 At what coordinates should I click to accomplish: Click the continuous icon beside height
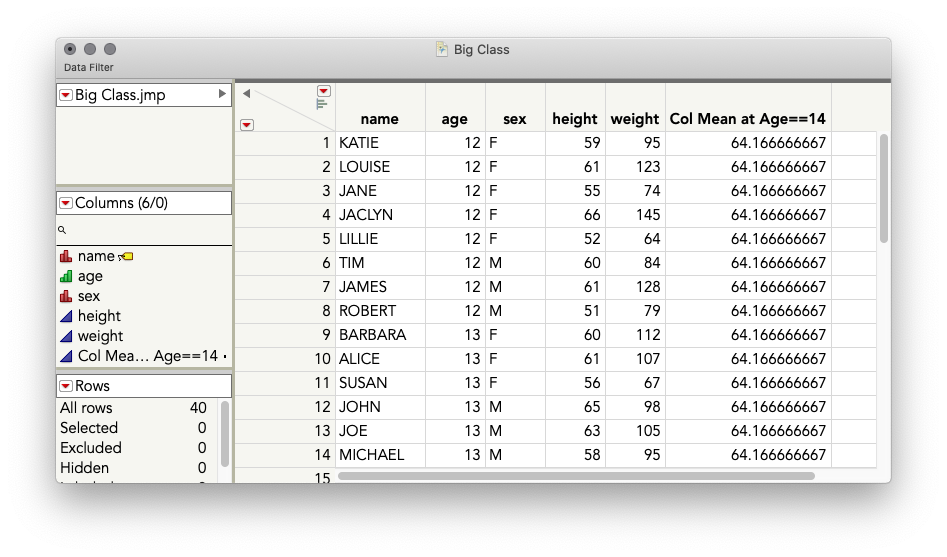click(x=66, y=317)
